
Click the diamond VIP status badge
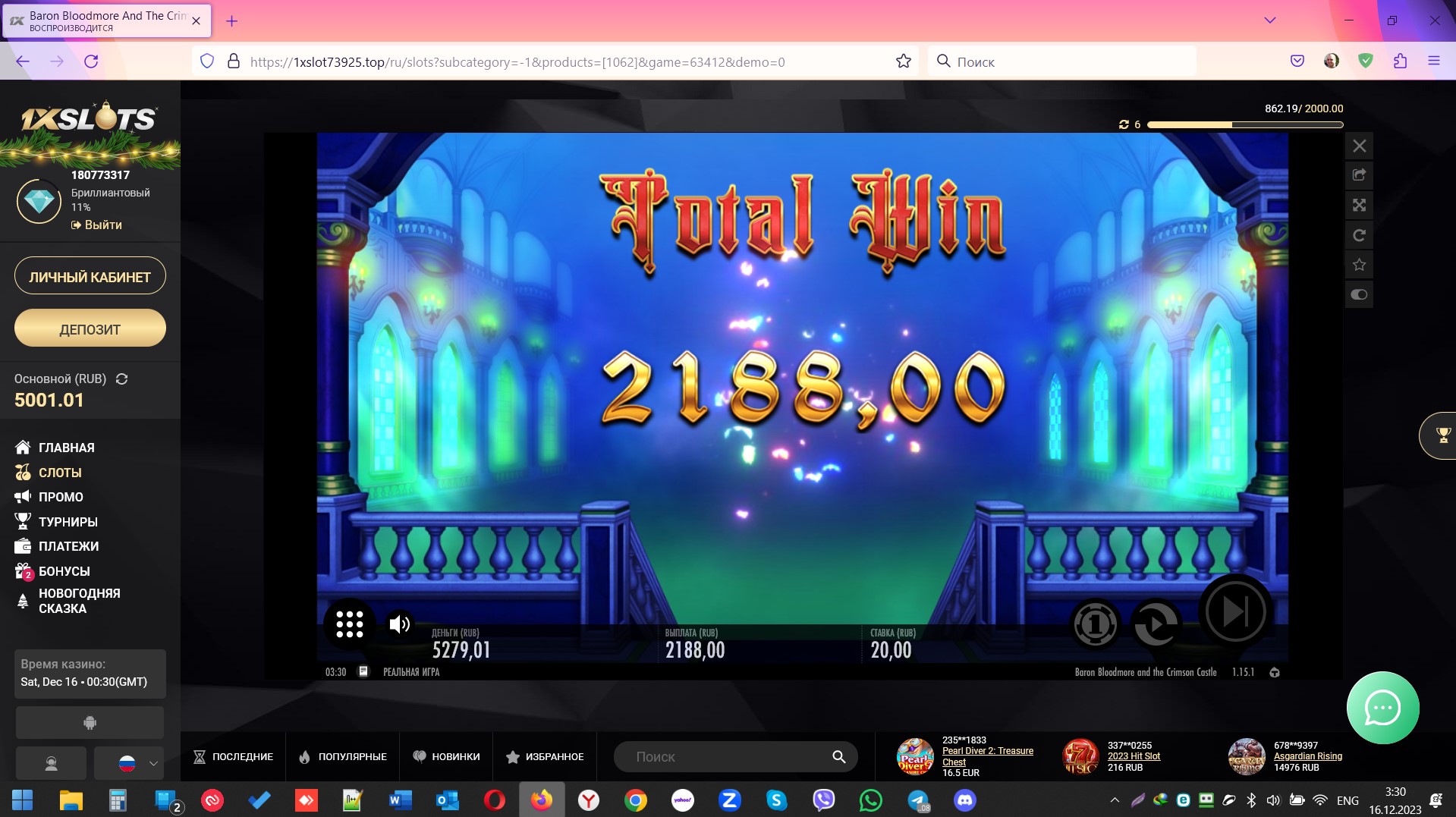point(39,201)
